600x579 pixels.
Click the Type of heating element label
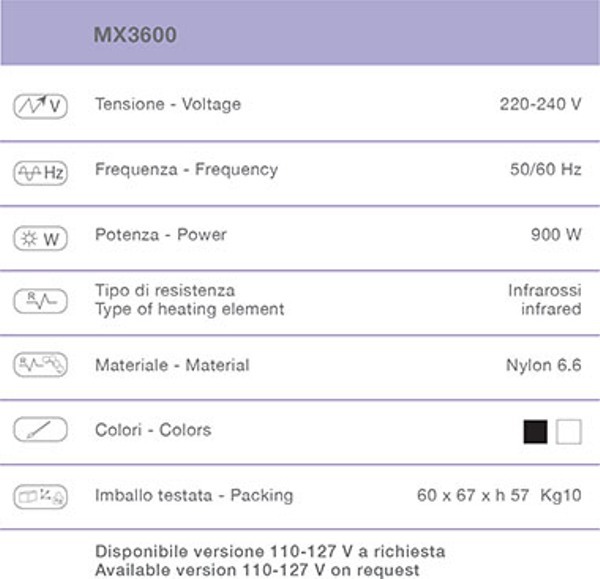[189, 310]
